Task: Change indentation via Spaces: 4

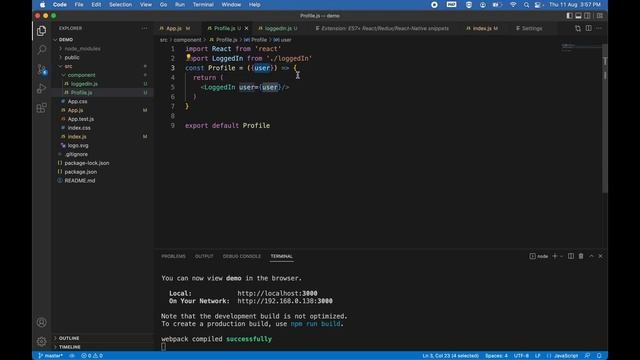Action: 496,356
